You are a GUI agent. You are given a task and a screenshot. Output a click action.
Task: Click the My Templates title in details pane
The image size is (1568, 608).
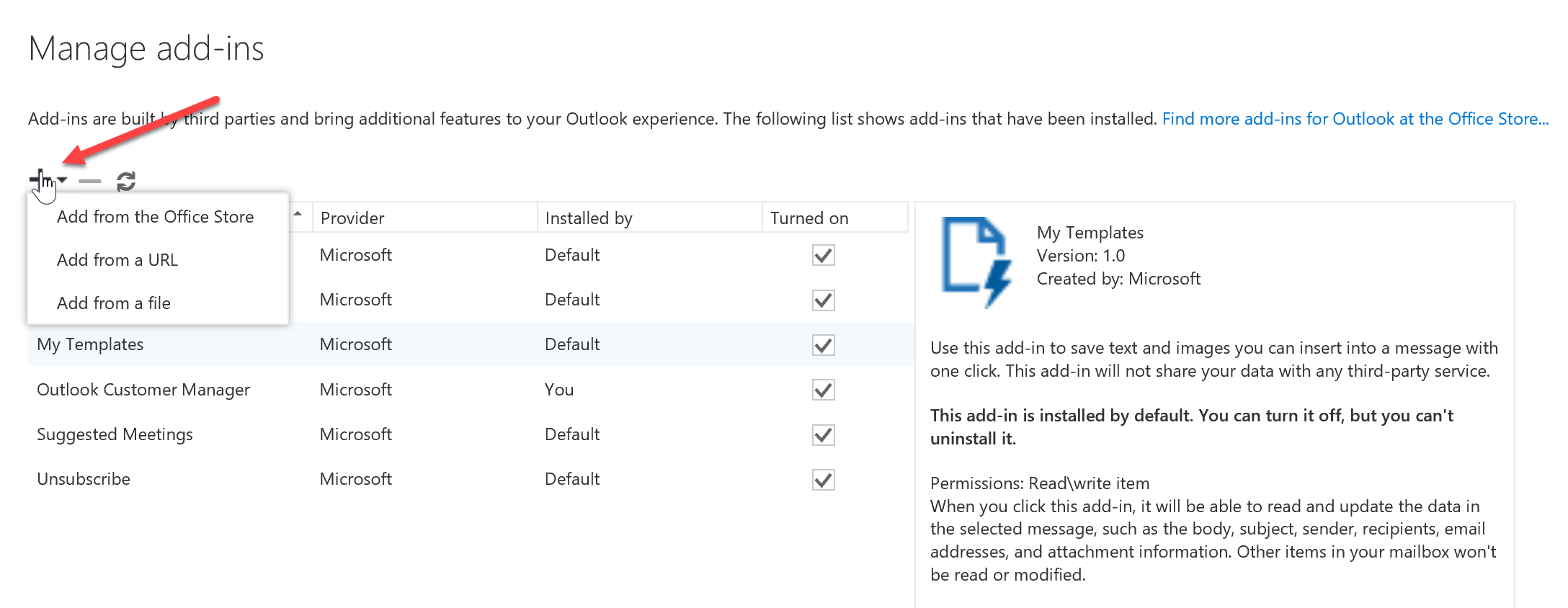tap(1090, 233)
